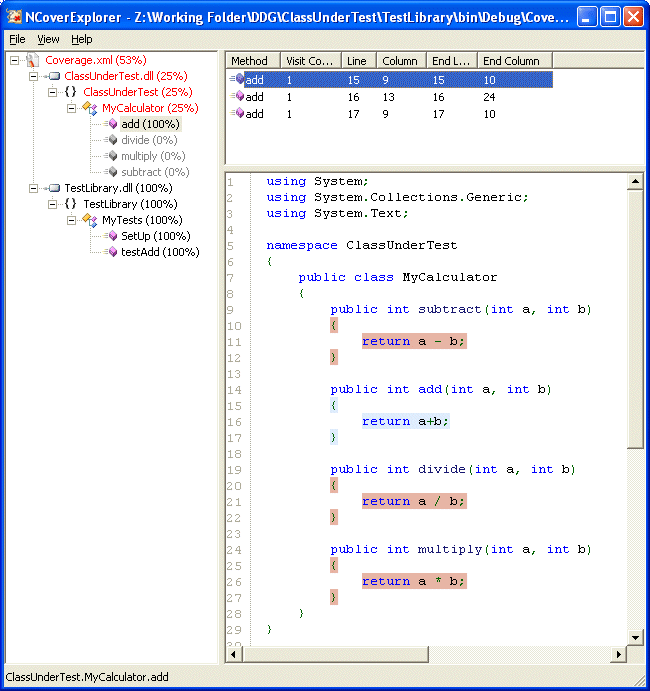Select Coverage.xml (53%) root label
650x691 pixels.
pos(96,60)
